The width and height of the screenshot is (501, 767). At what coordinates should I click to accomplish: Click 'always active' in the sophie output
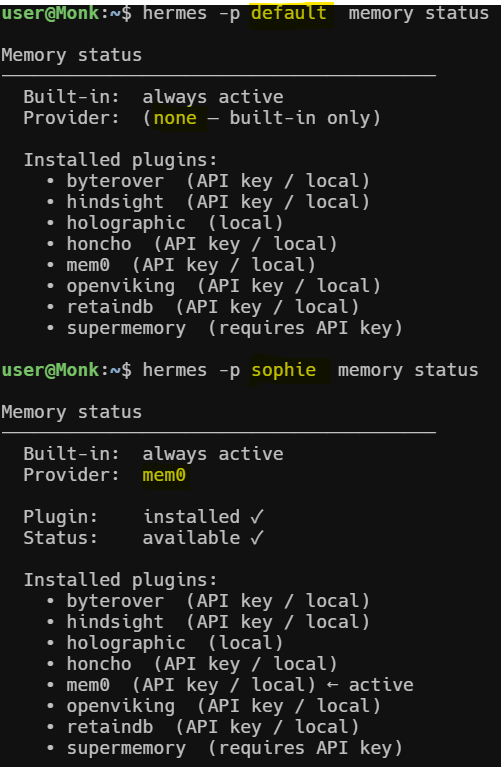(x=213, y=454)
